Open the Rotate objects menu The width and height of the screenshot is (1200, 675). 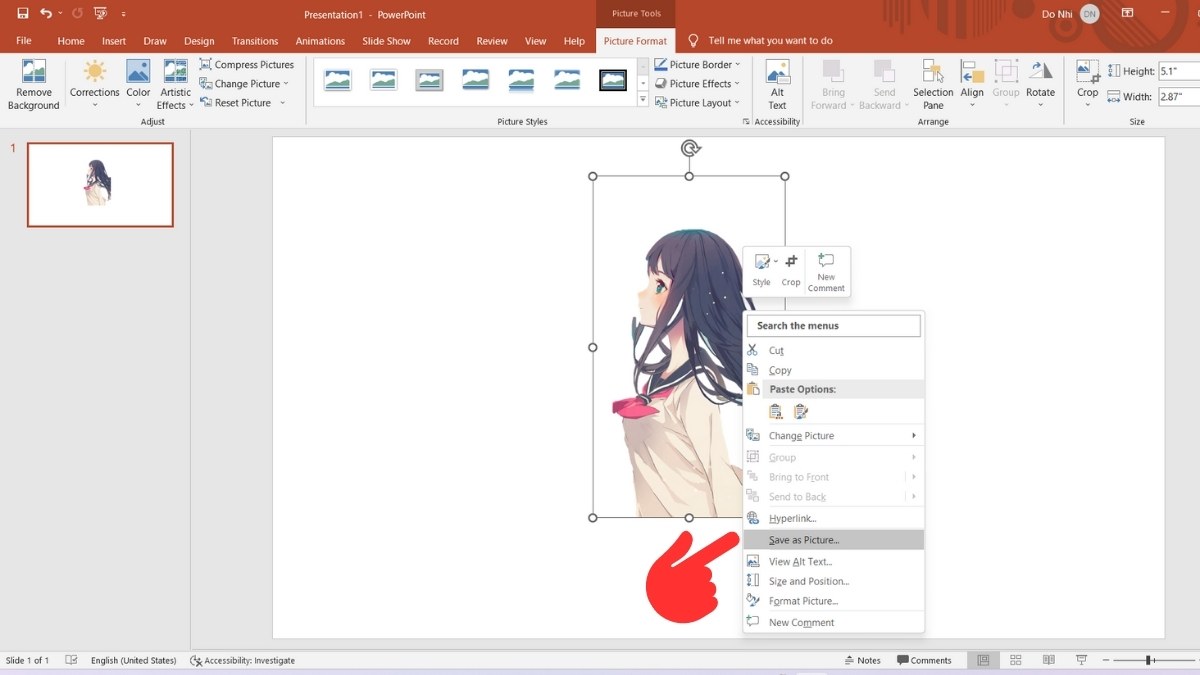pyautogui.click(x=1040, y=85)
